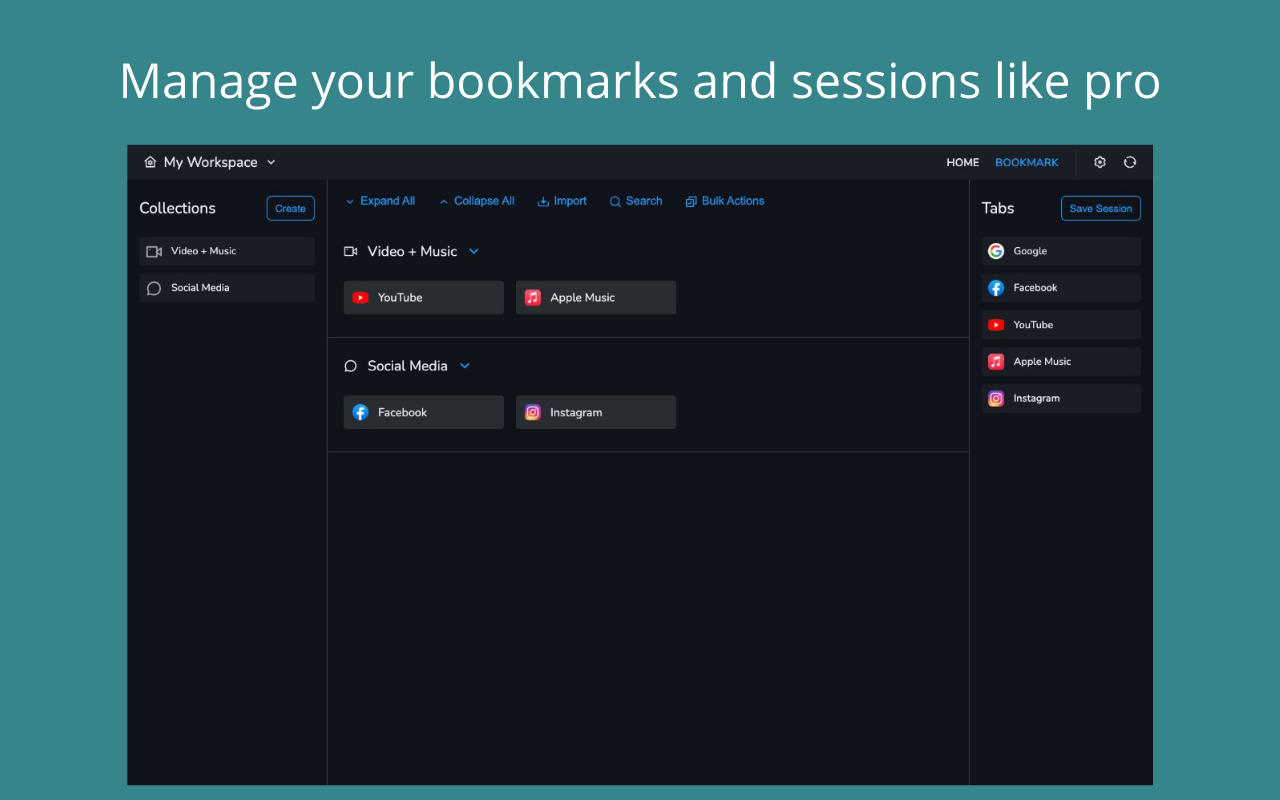Switch to the BOOKMARK tab
Viewport: 1280px width, 800px height.
point(1026,162)
